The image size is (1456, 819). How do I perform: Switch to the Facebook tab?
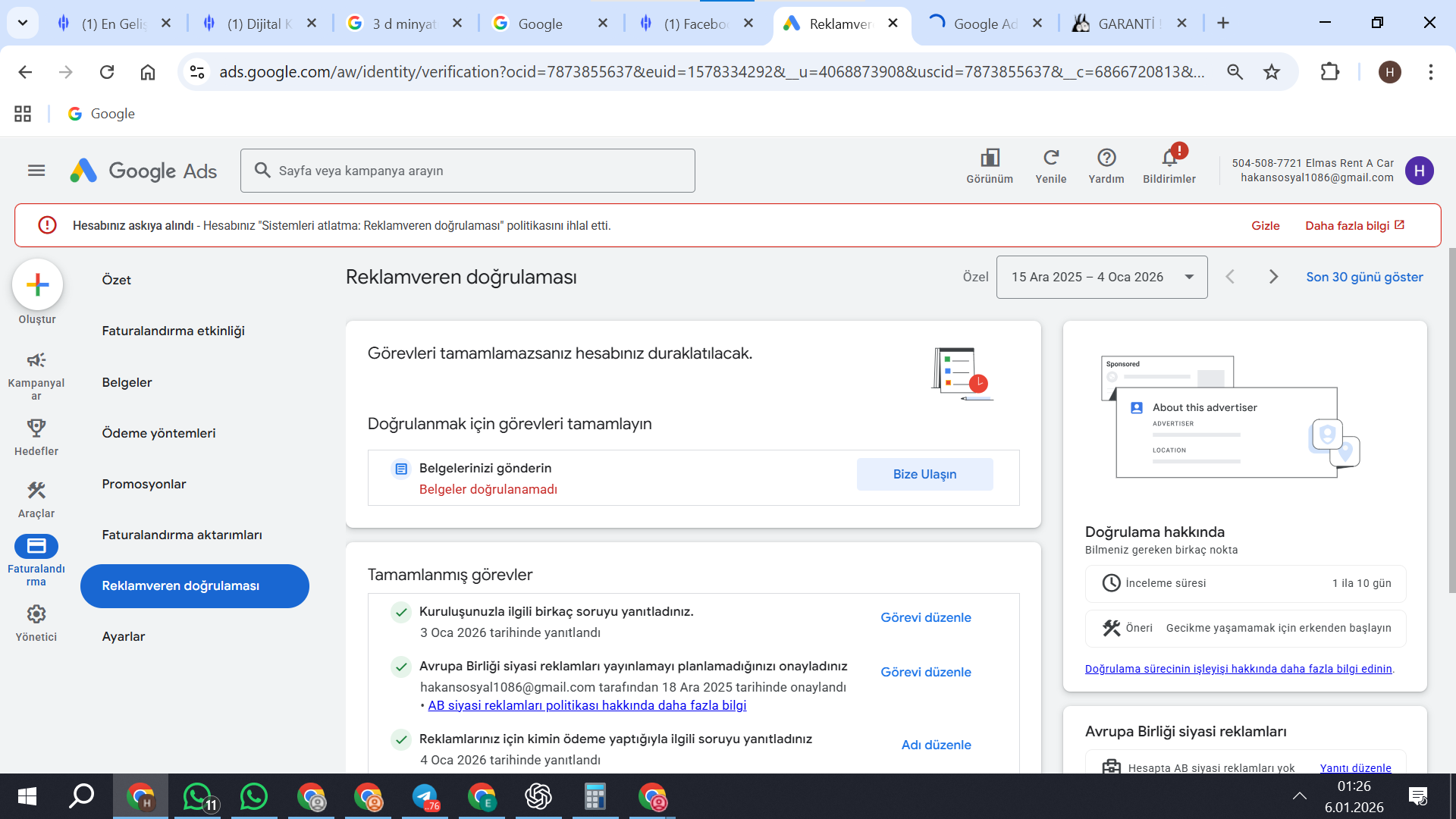695,24
